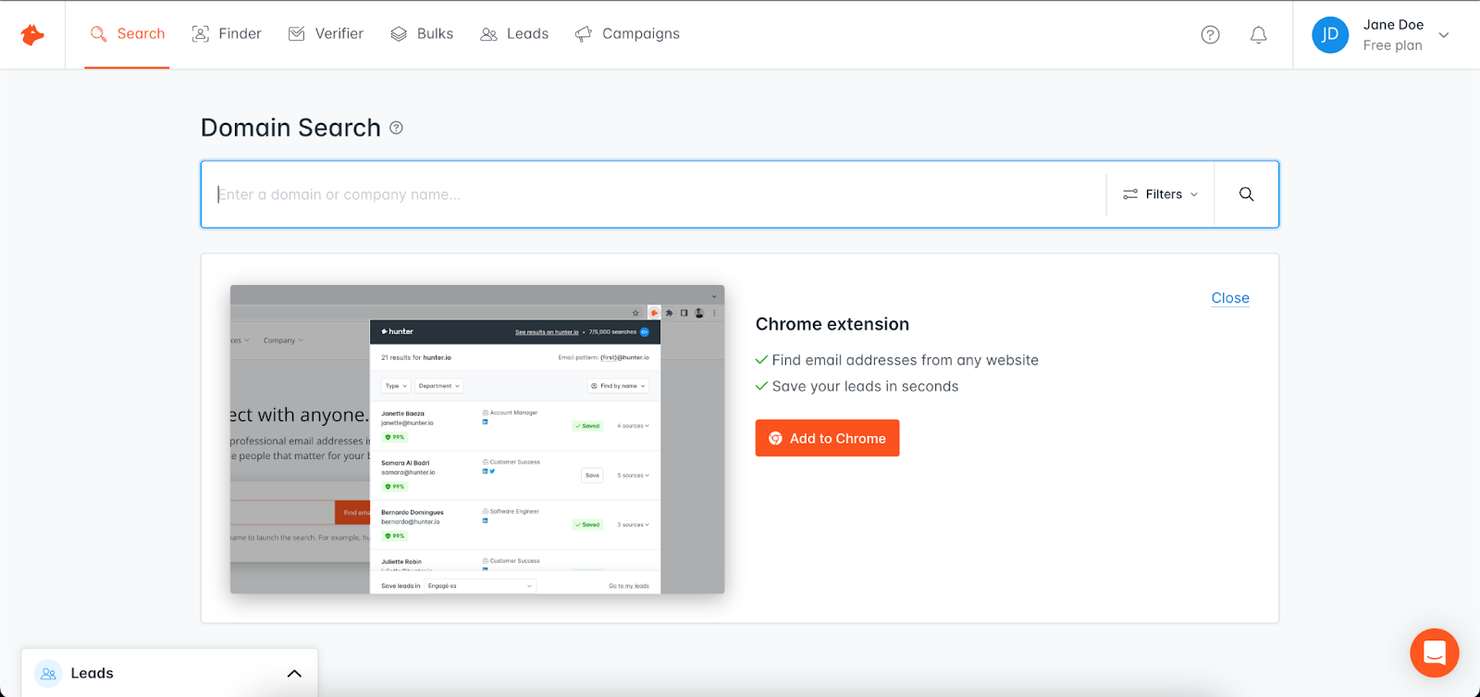Focus the domain or company name input
This screenshot has height=697, width=1480.
pyautogui.click(x=650, y=194)
